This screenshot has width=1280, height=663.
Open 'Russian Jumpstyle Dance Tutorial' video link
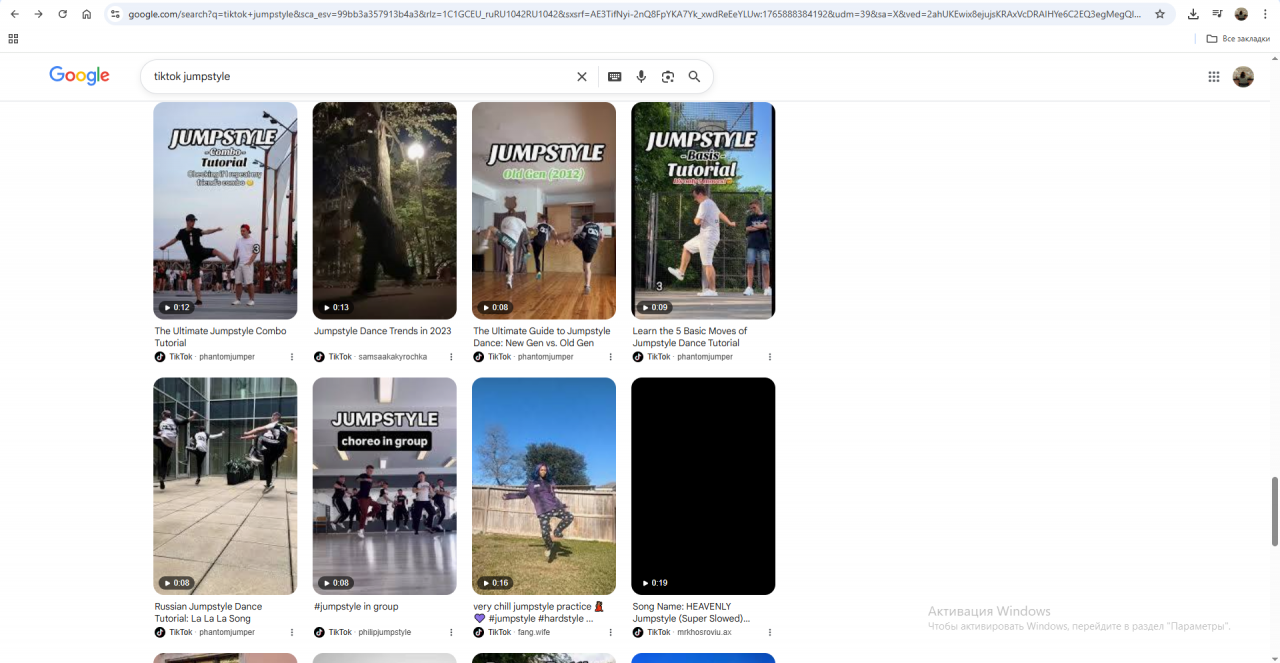click(x=208, y=612)
